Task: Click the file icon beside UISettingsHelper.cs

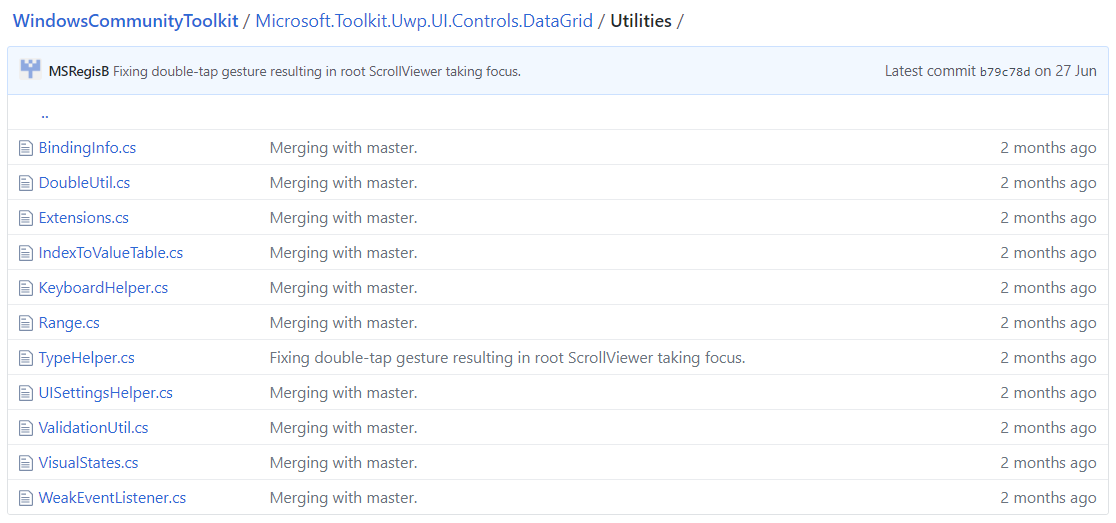Action: tap(26, 393)
